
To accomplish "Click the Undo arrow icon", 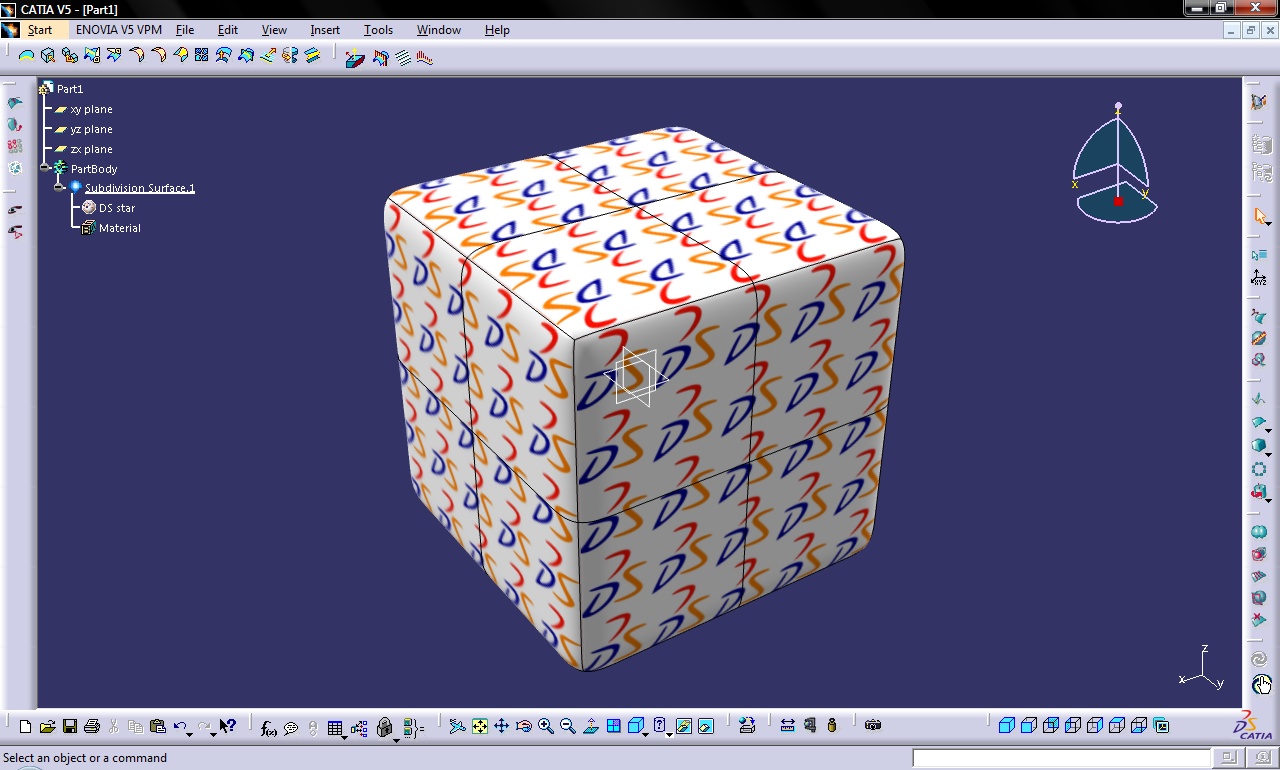I will (x=179, y=726).
